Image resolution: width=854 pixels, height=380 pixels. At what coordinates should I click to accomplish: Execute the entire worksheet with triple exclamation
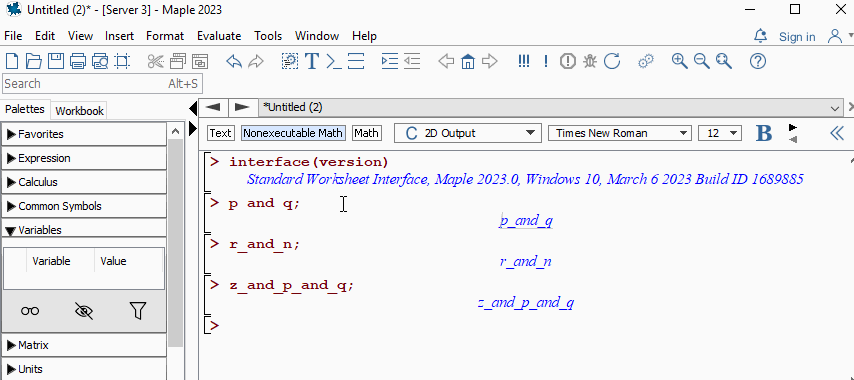(523, 61)
